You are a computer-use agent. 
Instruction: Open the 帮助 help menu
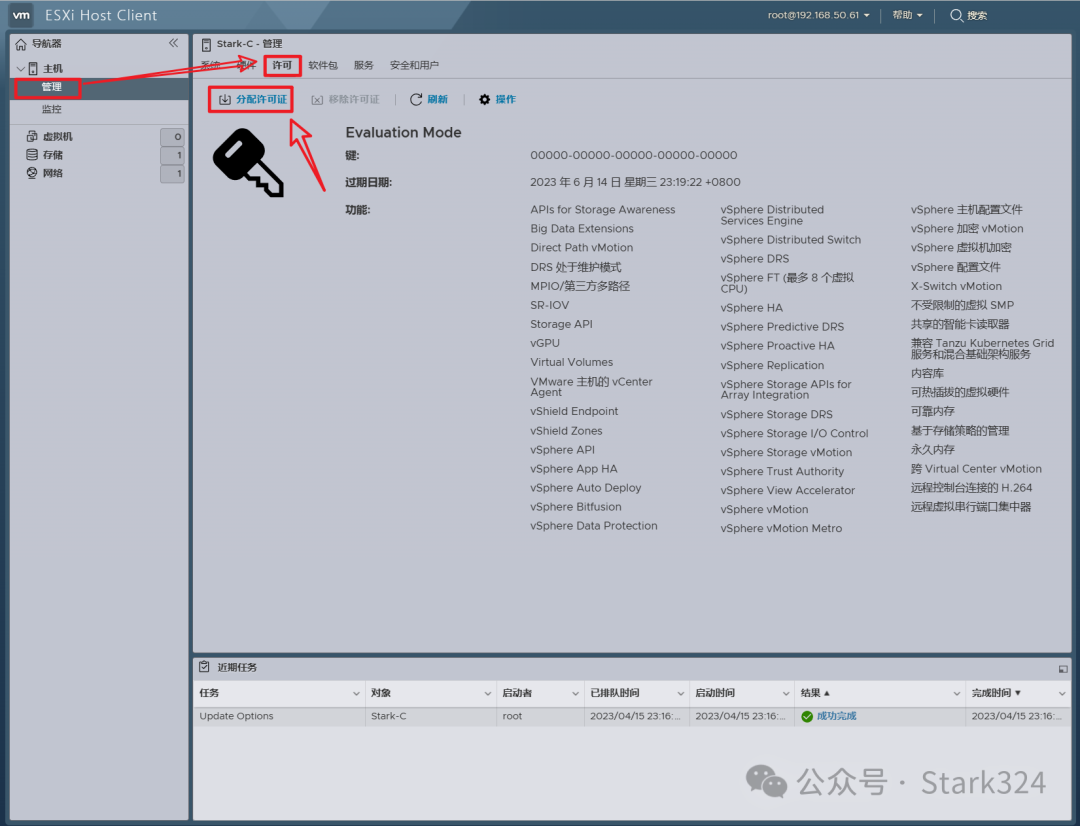tap(907, 15)
